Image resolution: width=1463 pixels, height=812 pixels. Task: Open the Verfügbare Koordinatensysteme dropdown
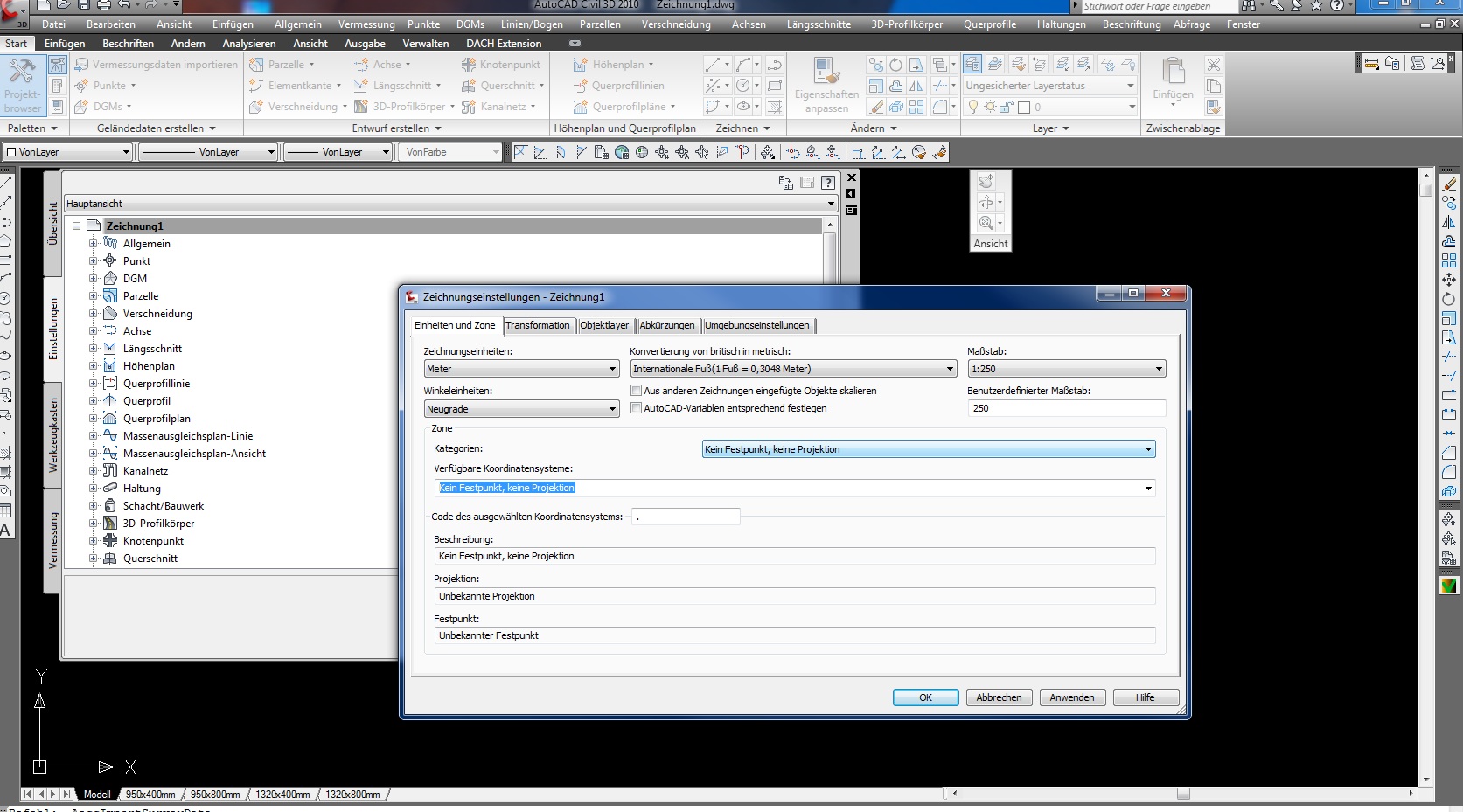(795, 488)
